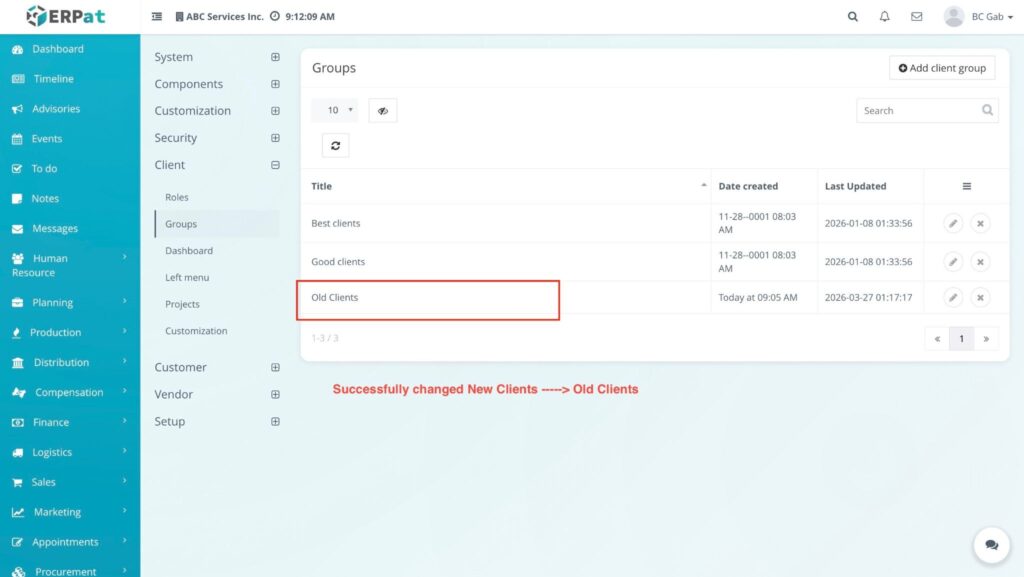The image size is (1024, 577).
Task: Toggle the sidebar hamburger menu icon
Action: pyautogui.click(x=157, y=17)
